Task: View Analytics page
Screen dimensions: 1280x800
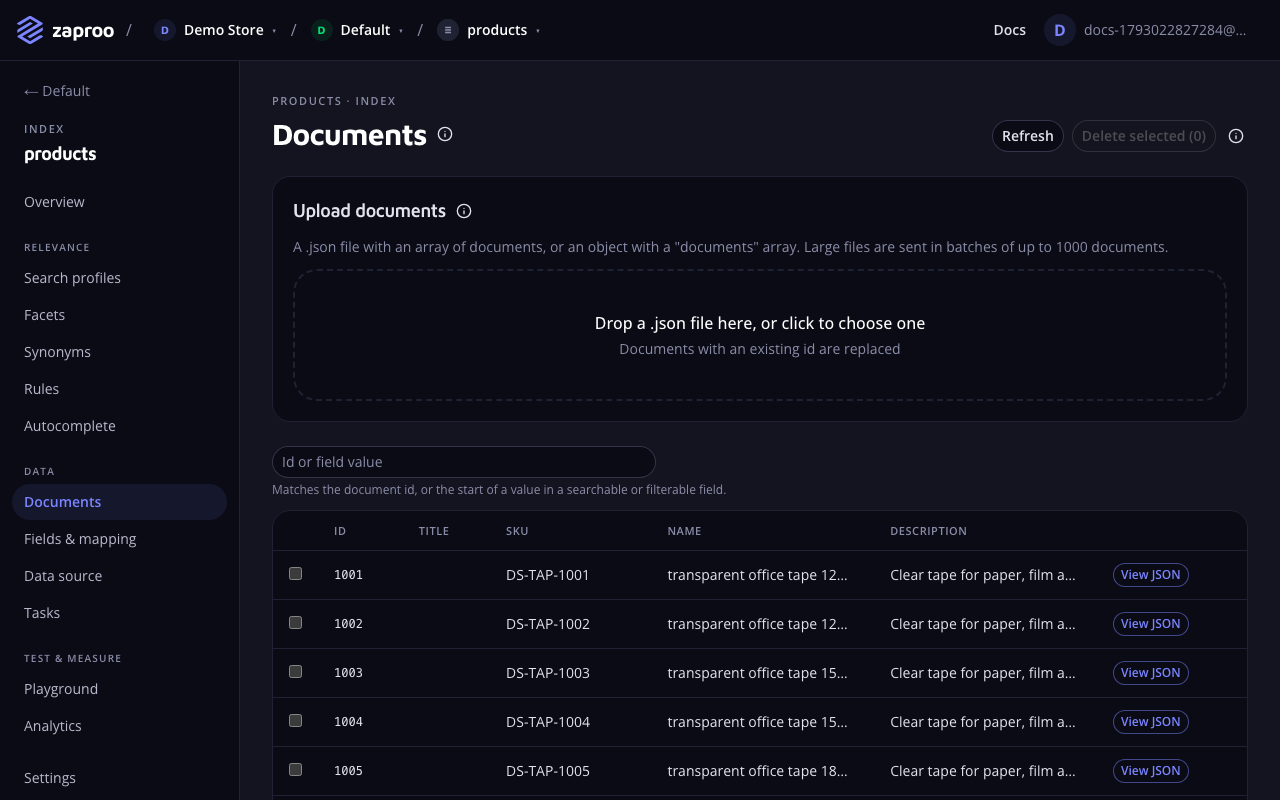Action: click(x=119, y=726)
